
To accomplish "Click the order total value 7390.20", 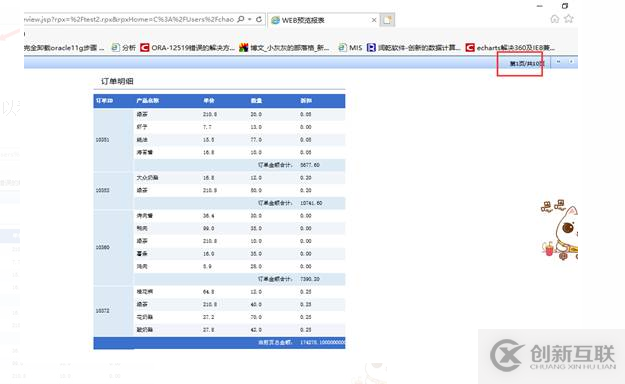I will [310, 279].
